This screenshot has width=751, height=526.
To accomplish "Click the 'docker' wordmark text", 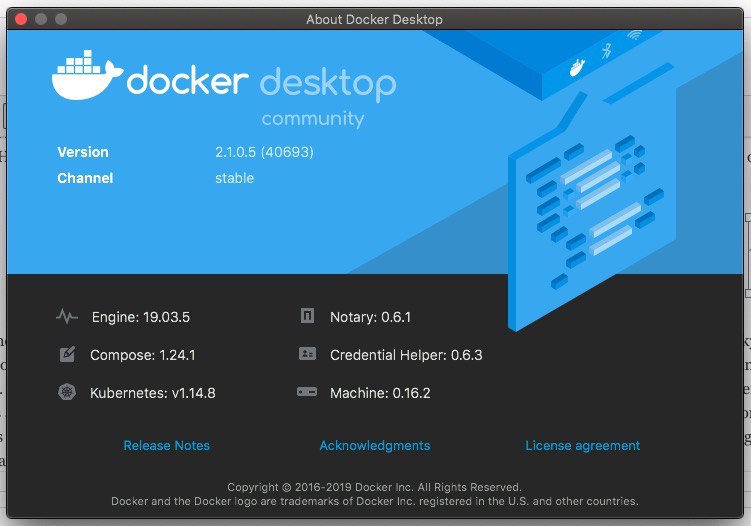I will click(187, 79).
